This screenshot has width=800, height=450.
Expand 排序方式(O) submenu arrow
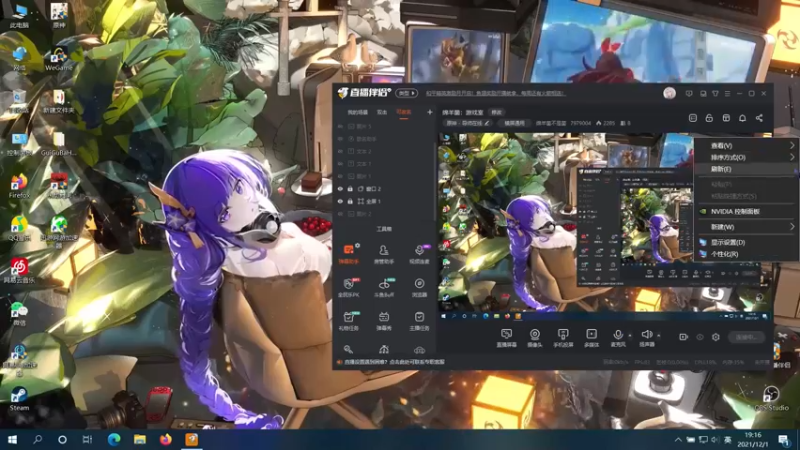point(792,157)
